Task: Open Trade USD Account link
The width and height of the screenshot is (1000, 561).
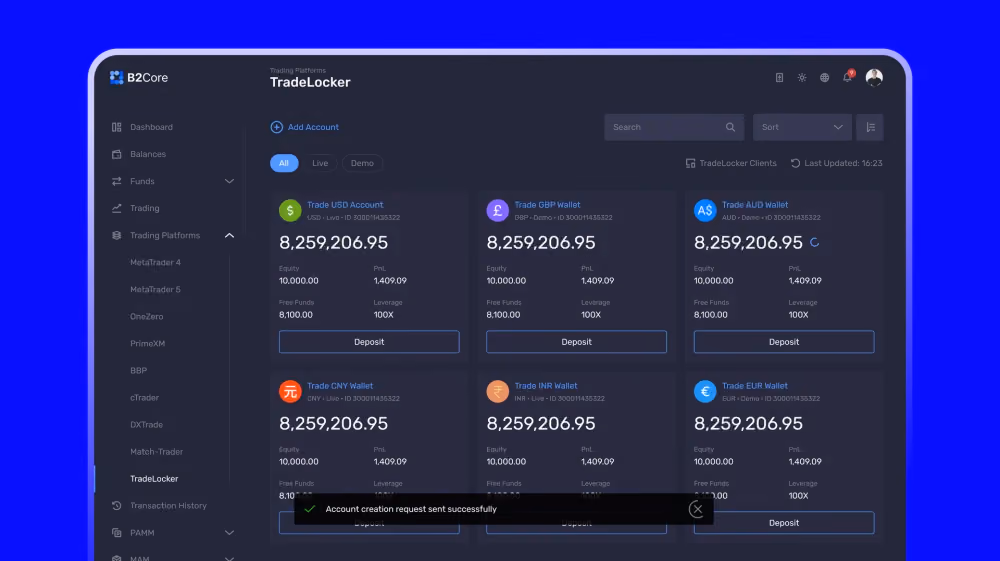Action: click(345, 205)
